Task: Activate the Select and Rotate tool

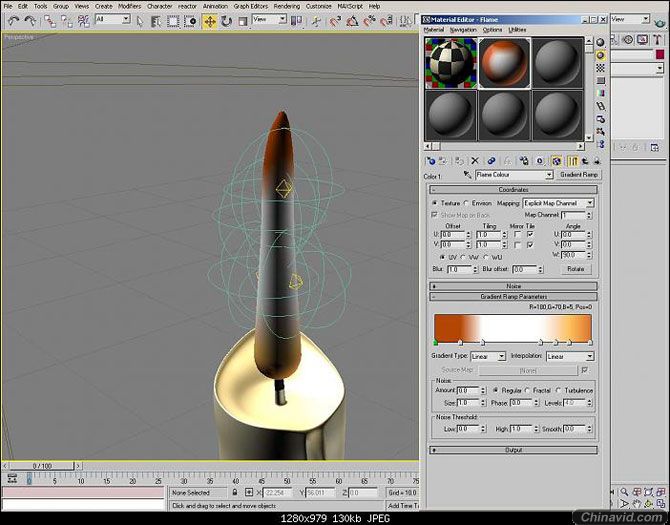Action: coord(226,21)
